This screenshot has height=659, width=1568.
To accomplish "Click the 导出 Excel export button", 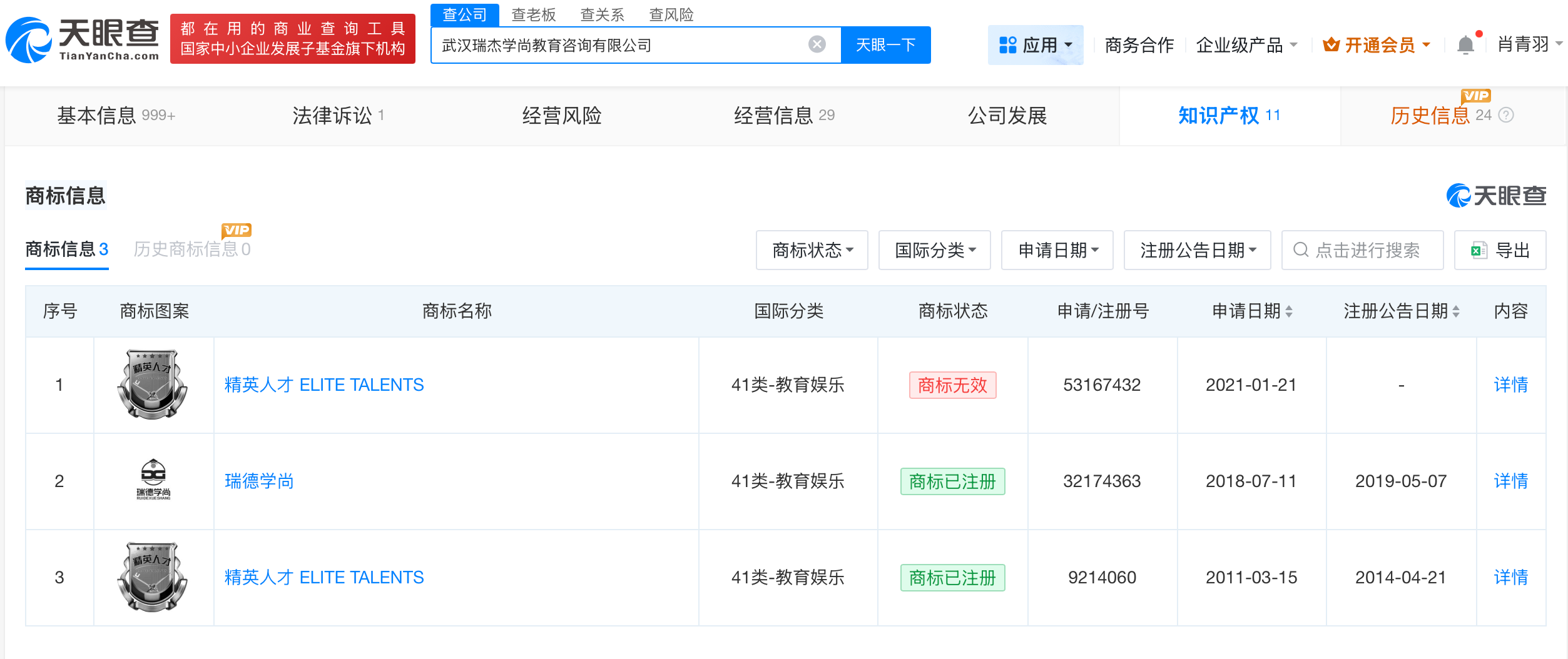I will 1500,250.
